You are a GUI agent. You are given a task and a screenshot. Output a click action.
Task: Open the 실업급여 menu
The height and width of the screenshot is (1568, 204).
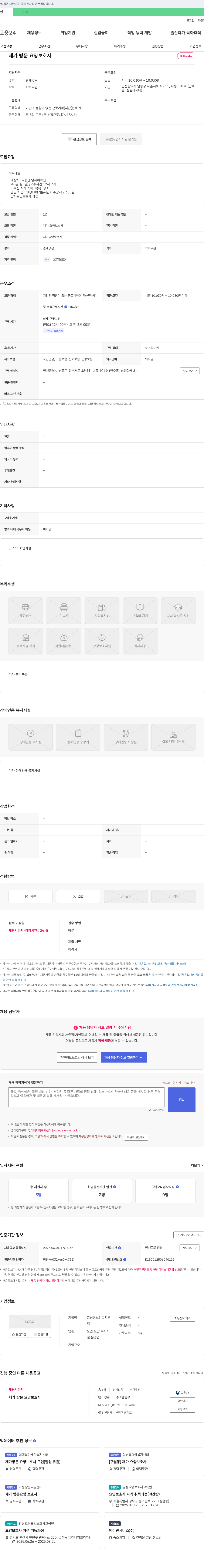[101, 33]
